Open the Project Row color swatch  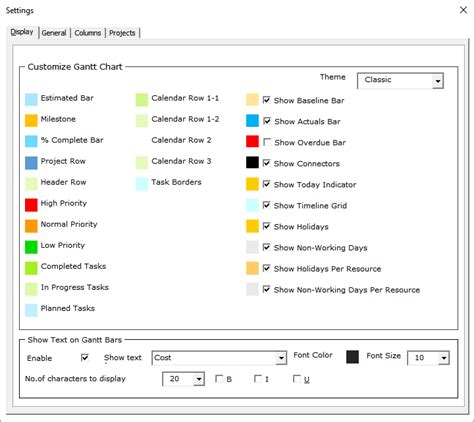pyautogui.click(x=31, y=163)
